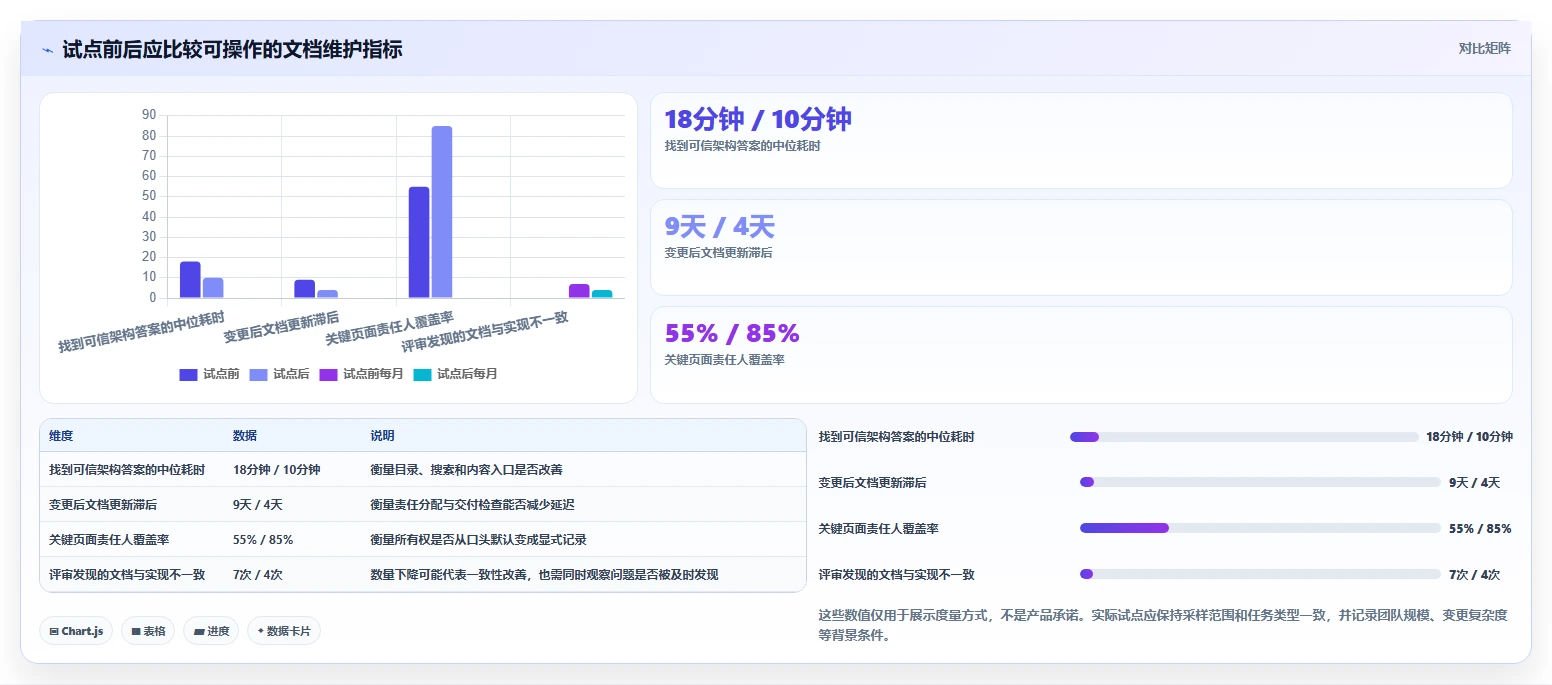Viewport: 1552px width, 685px height.
Task: Click the 试点前 bar for 关键页面责任人覆盖率
Action: tap(419, 242)
